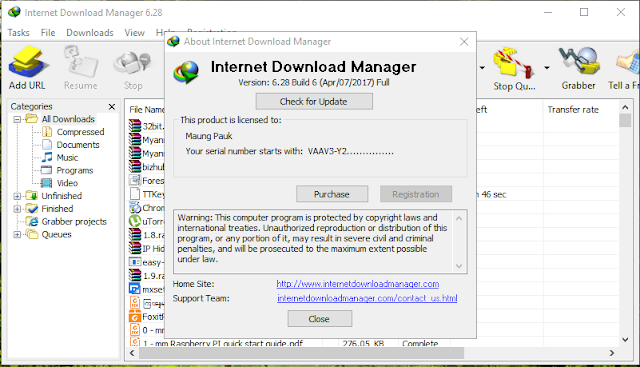The height and width of the screenshot is (367, 640).
Task: Select the 1.9.rar file entry
Action: coord(147,276)
